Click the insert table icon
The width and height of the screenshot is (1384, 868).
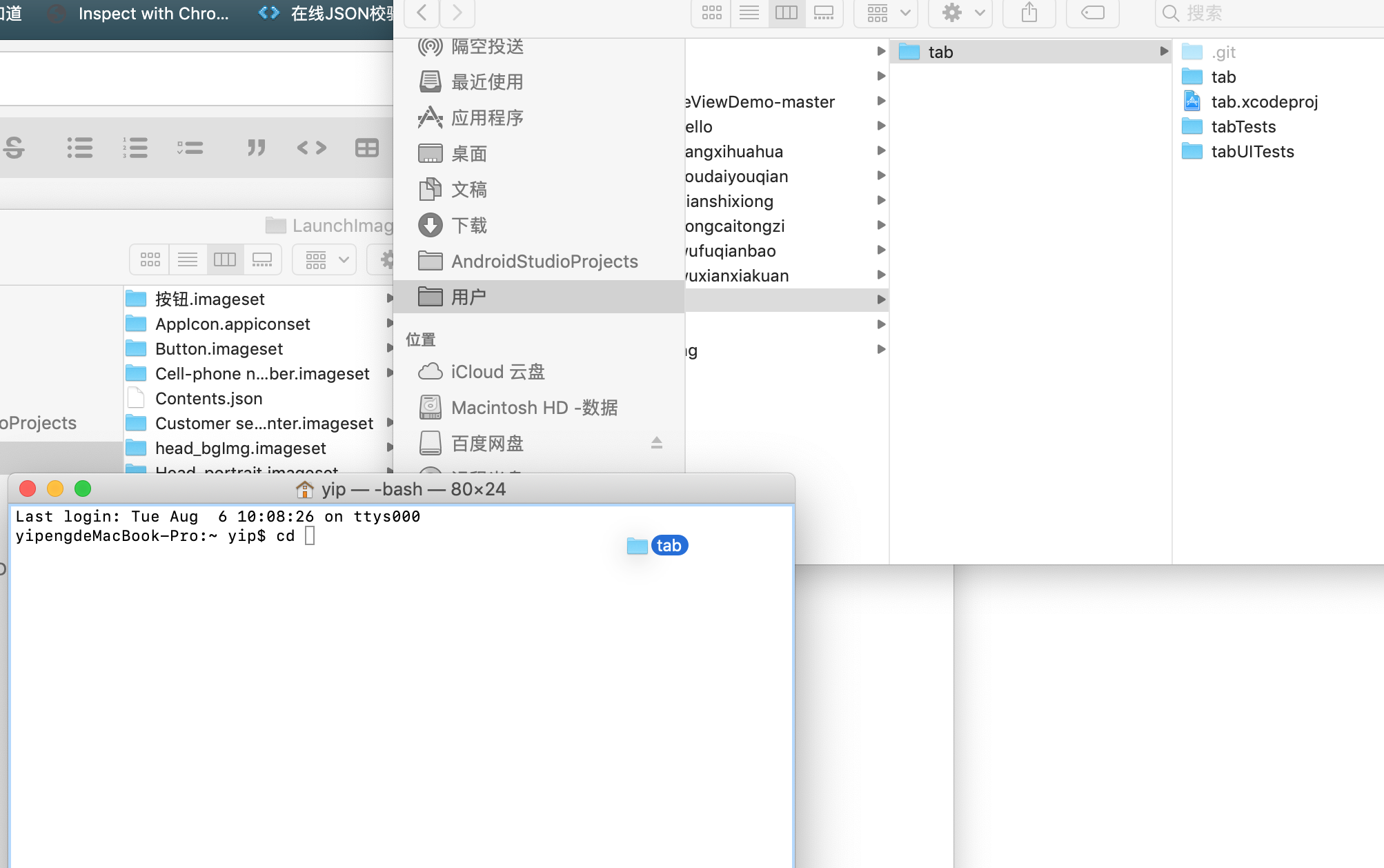click(x=366, y=147)
